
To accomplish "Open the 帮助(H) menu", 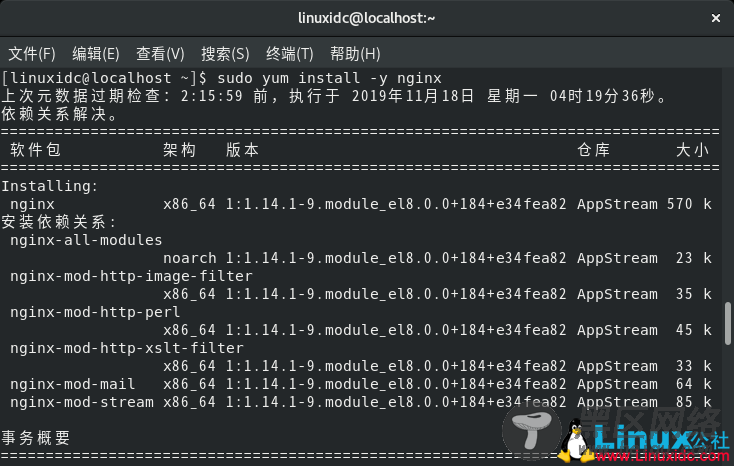I will coord(355,54).
